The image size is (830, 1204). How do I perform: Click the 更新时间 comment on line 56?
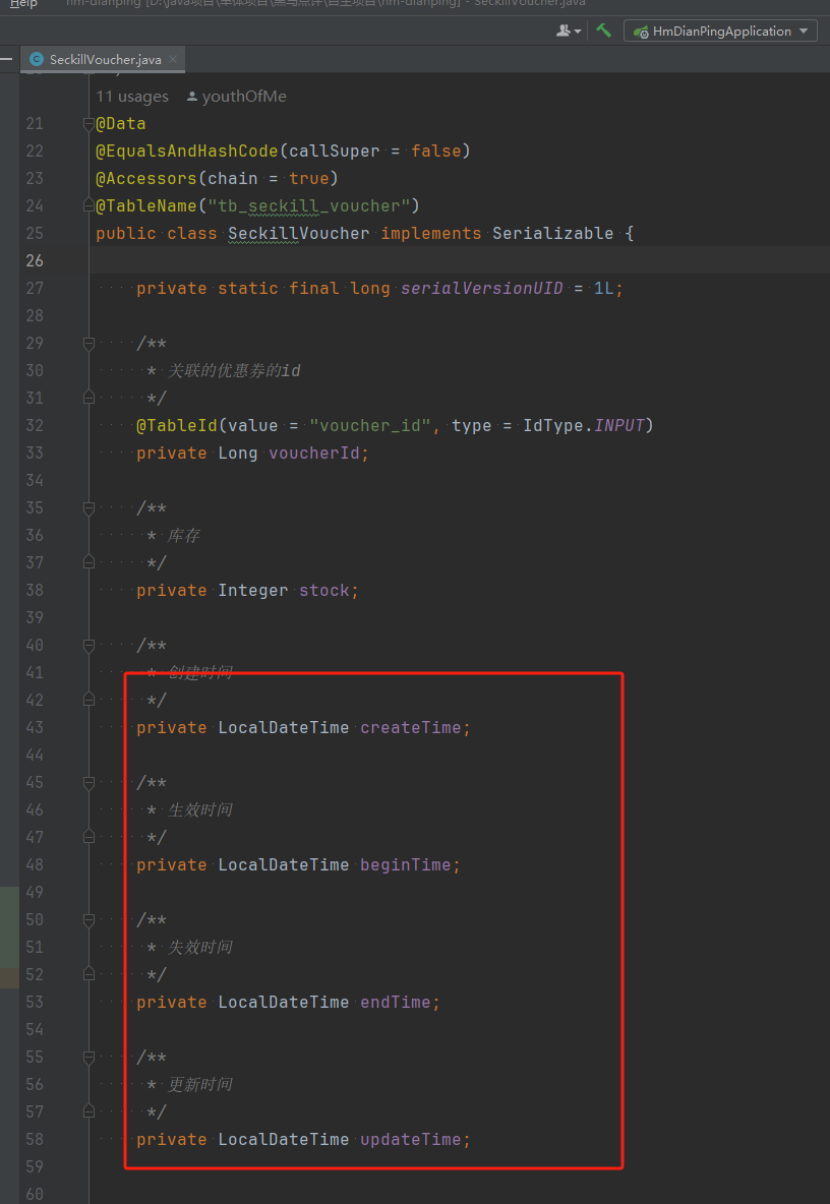200,1085
